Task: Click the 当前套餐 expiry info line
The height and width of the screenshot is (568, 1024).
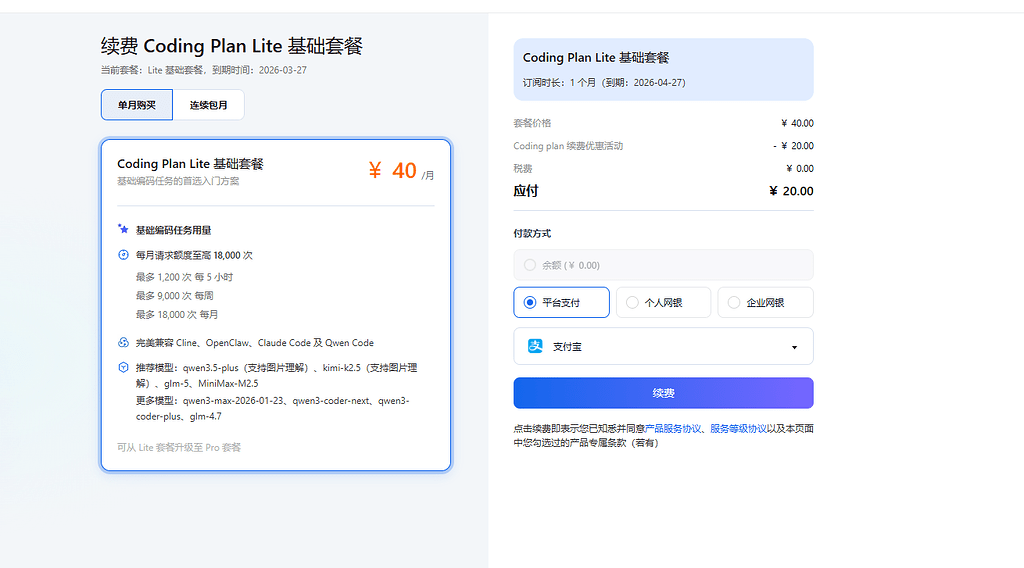Action: click(x=204, y=70)
